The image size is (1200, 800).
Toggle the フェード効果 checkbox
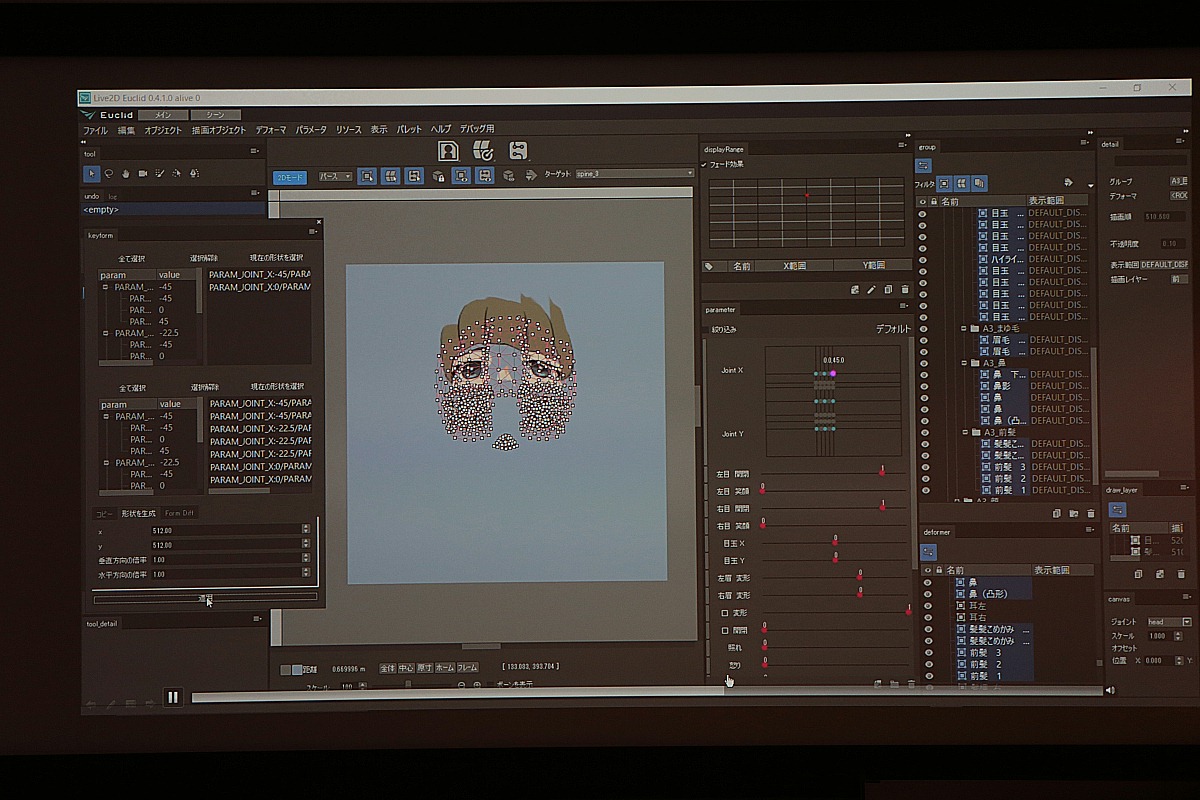(x=704, y=164)
